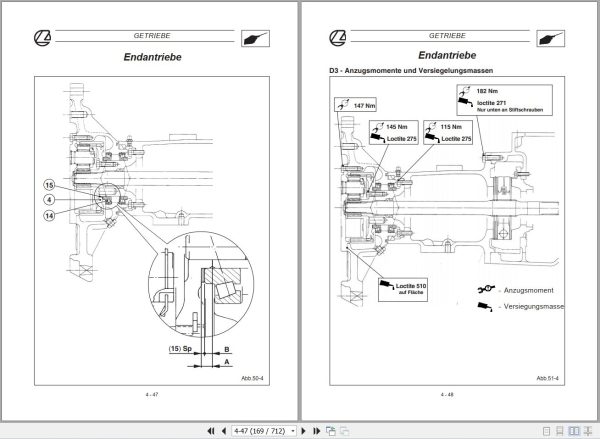Click the oil can icon on left page header

tap(255, 38)
